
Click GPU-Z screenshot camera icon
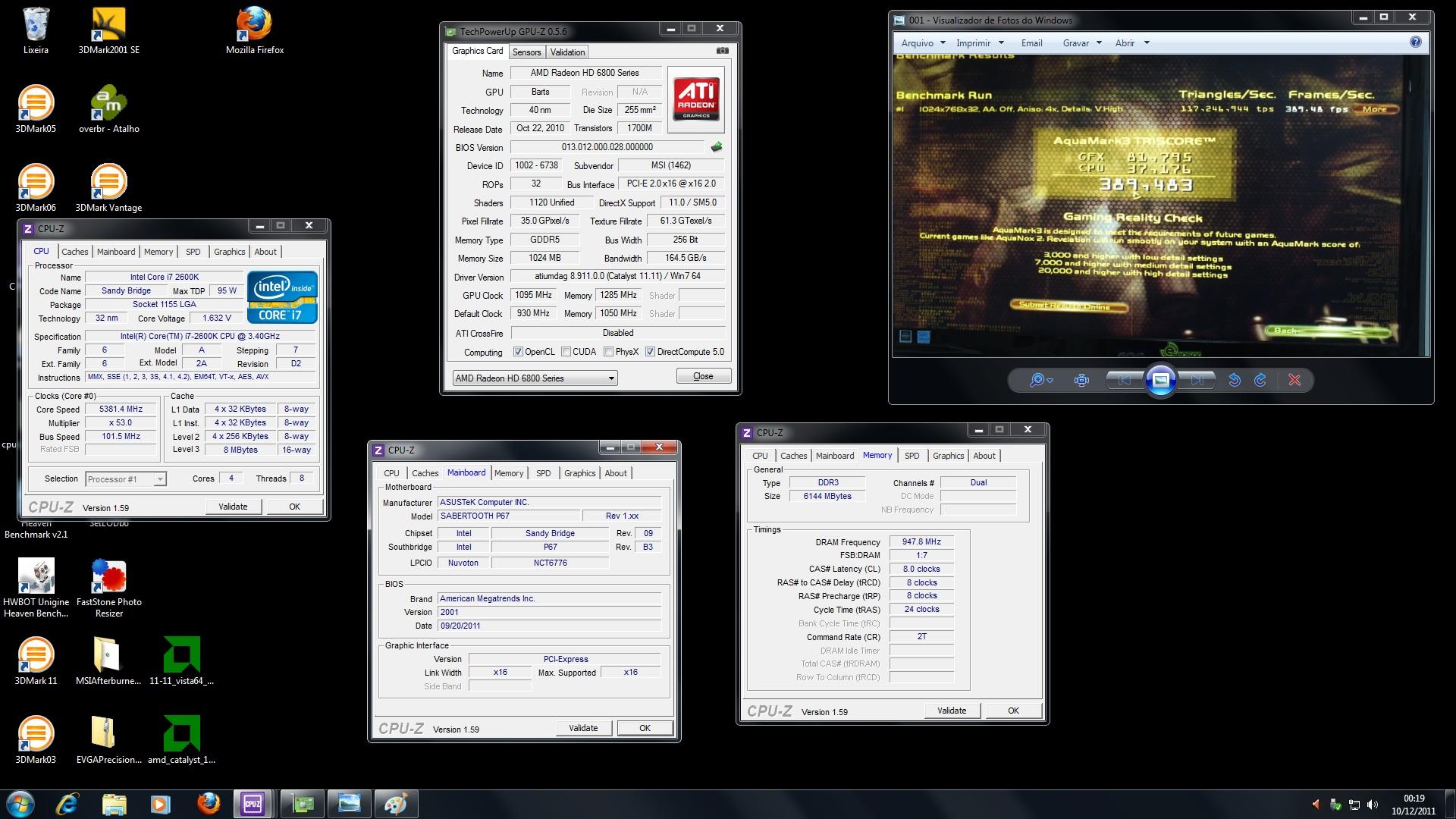[723, 51]
